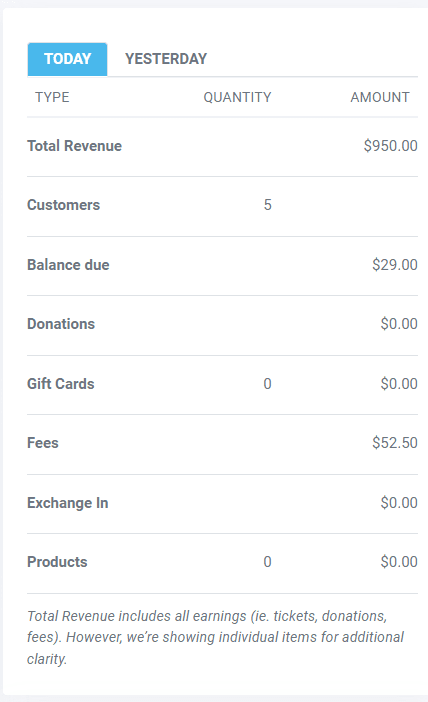Select the Exchange In row label
This screenshot has height=702, width=428.
68,503
